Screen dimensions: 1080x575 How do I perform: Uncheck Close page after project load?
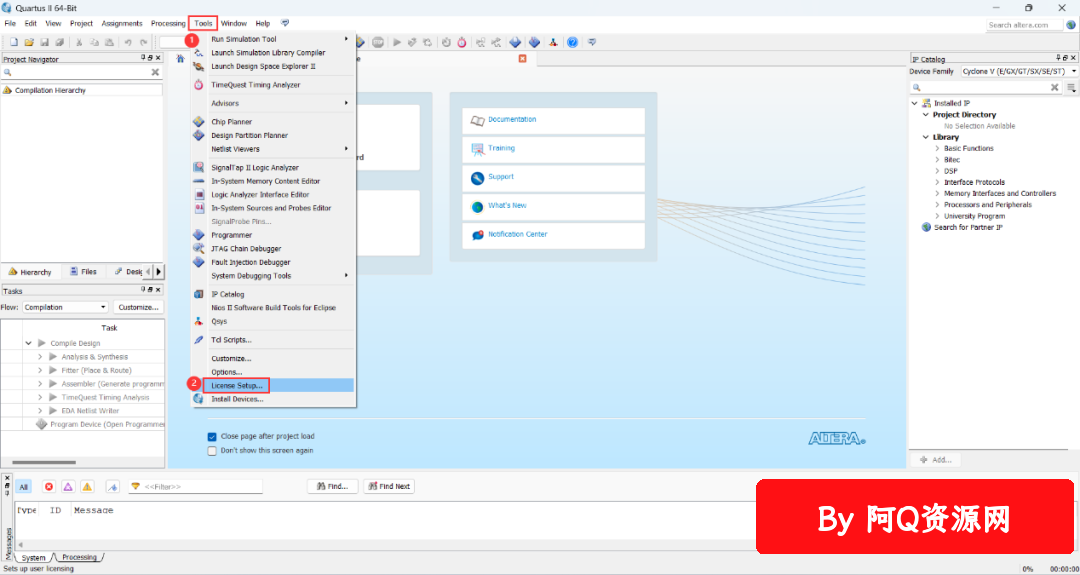coord(212,437)
